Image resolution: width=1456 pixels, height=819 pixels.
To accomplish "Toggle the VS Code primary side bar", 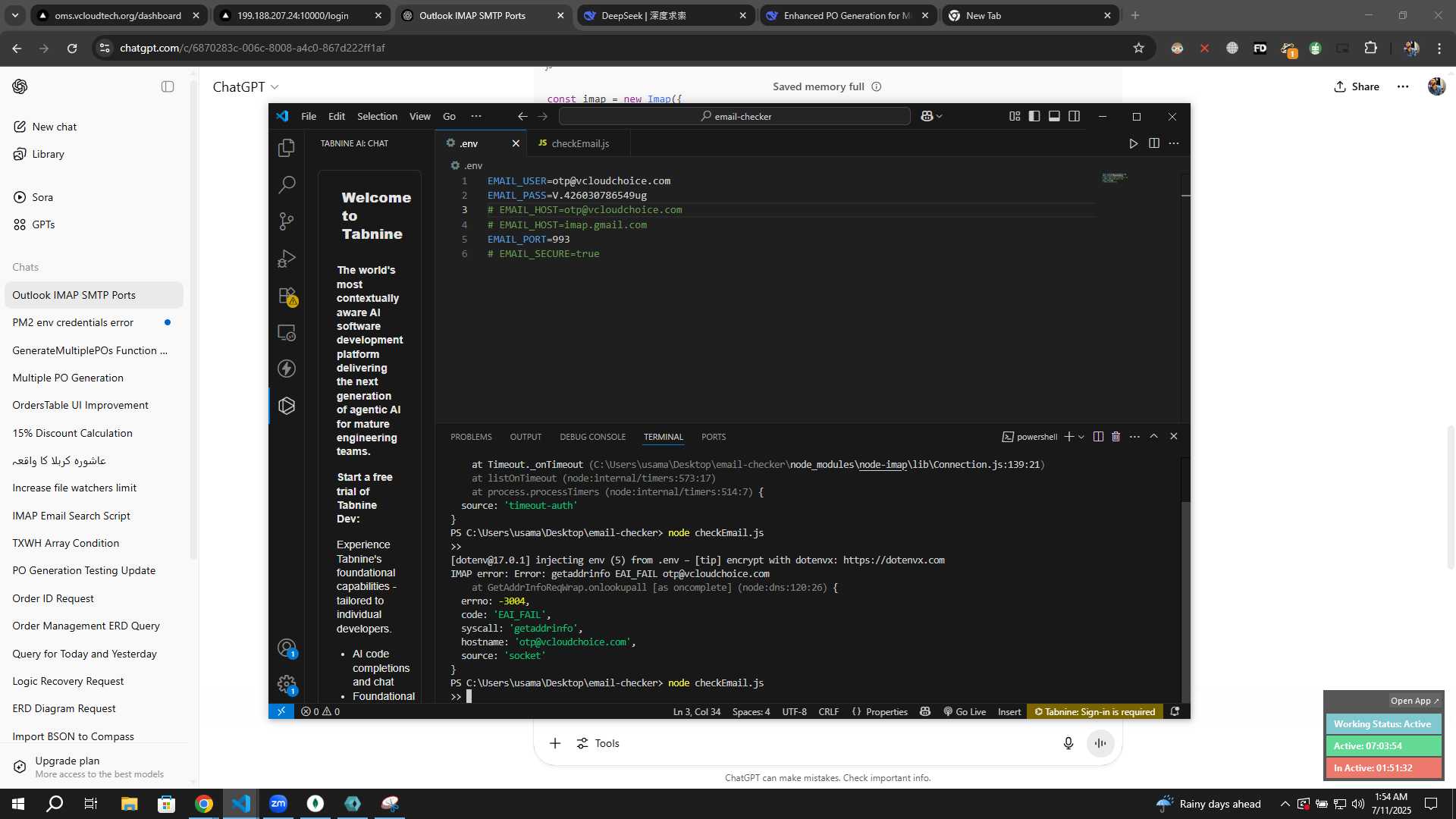I will pos(1034,116).
